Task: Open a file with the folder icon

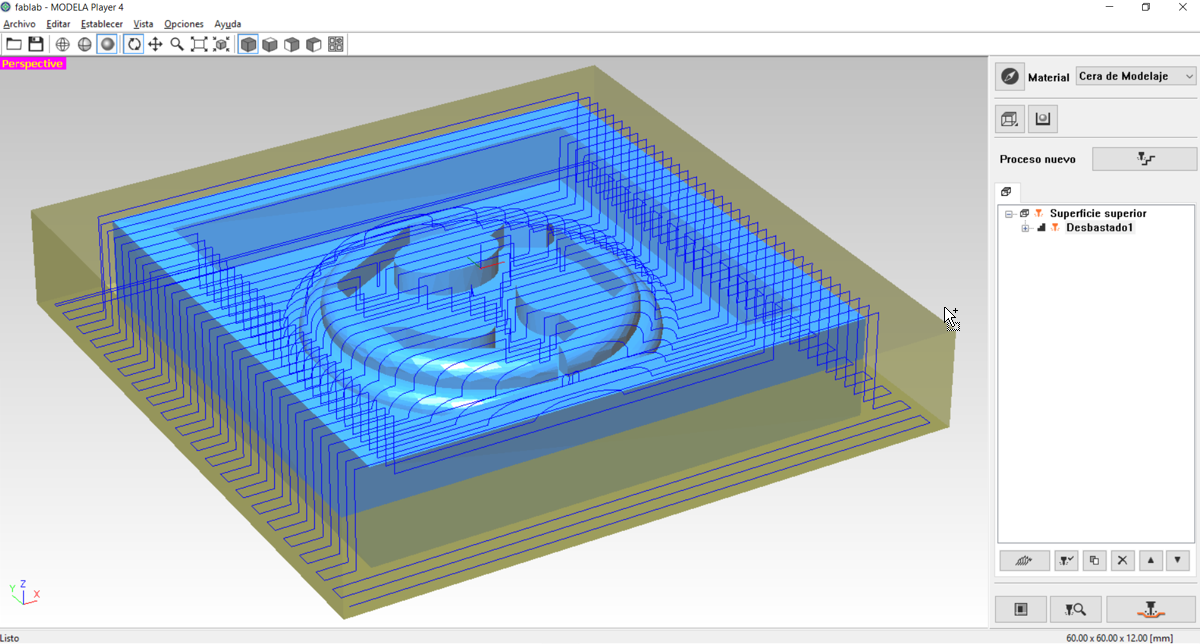Action: pos(14,44)
